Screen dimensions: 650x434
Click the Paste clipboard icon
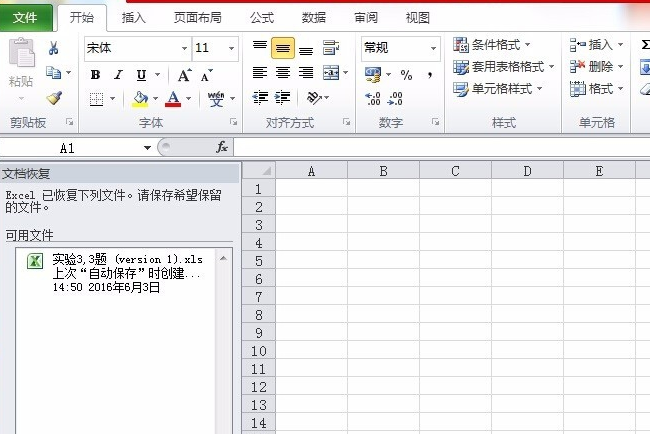tap(21, 53)
